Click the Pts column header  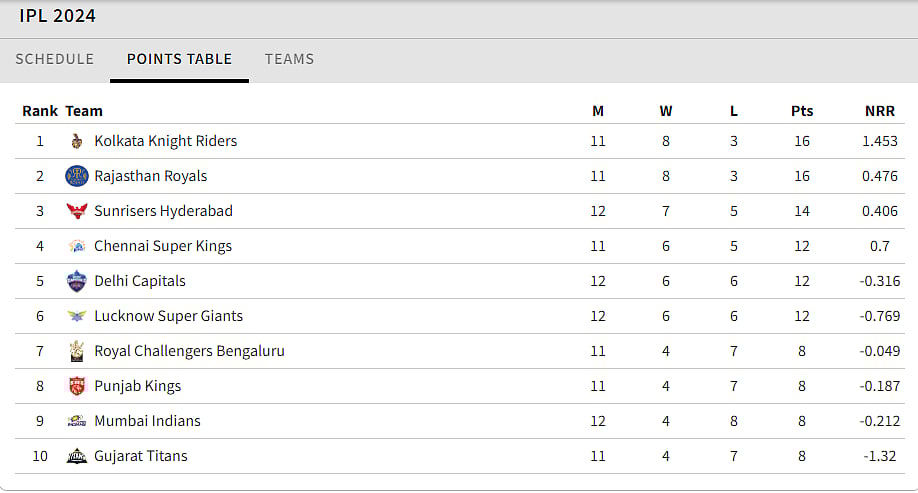tap(802, 111)
